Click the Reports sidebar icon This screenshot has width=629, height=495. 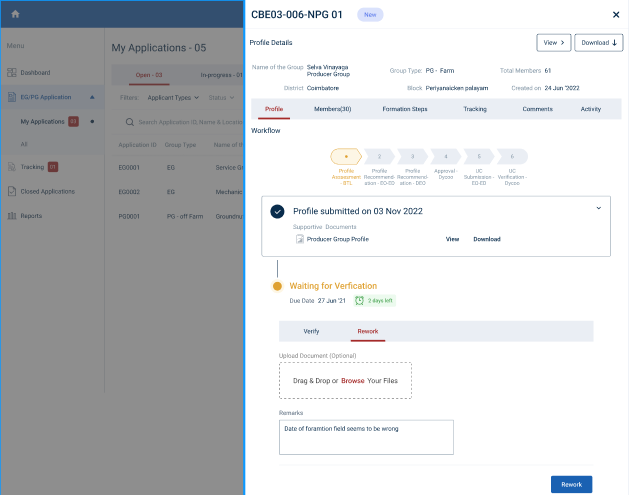(12, 216)
